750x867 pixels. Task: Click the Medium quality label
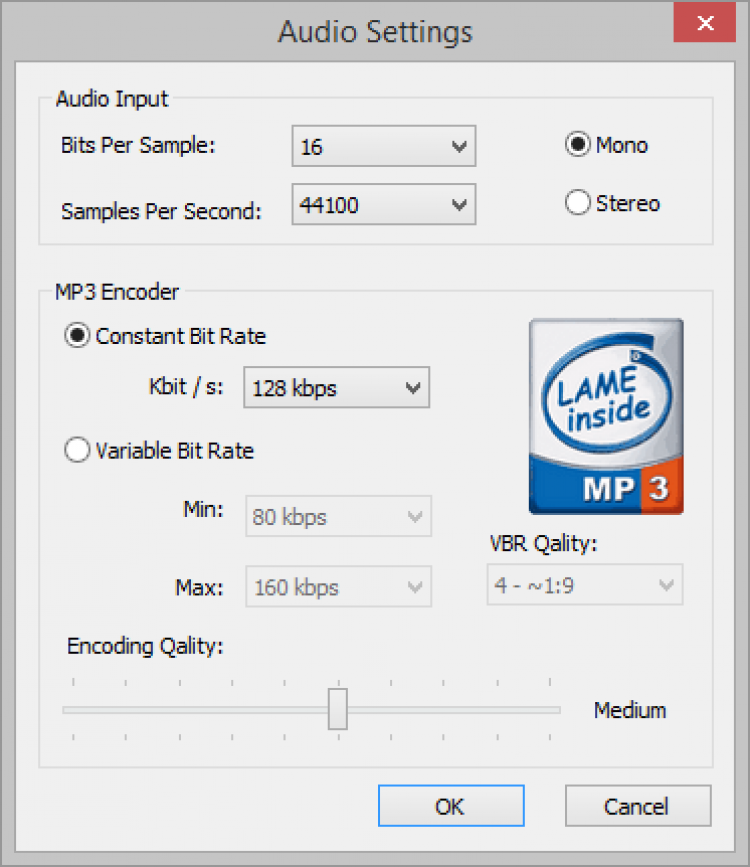click(x=630, y=710)
